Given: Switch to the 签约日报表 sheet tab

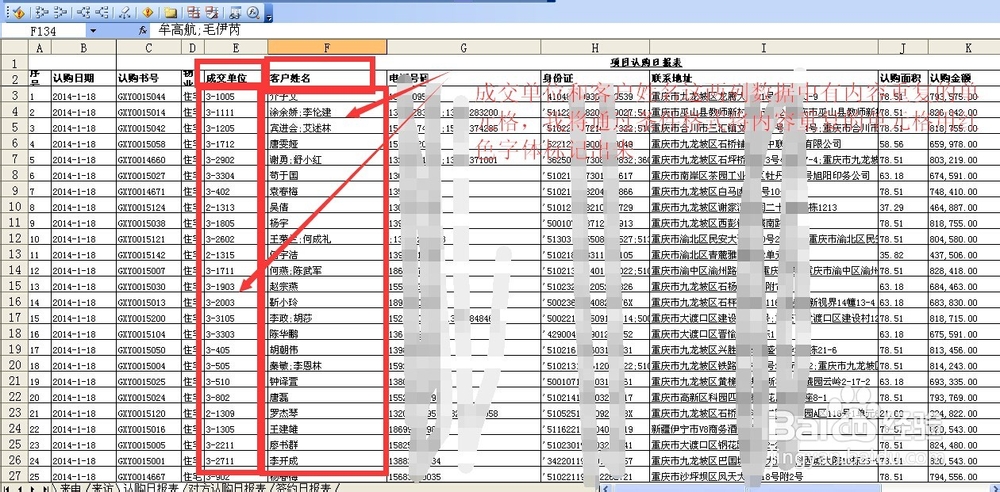Looking at the screenshot, I should 305,488.
